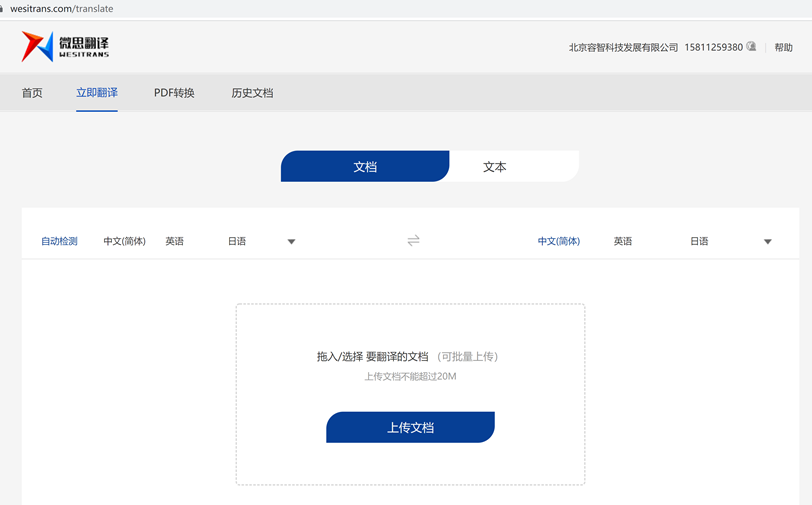Choose 英语 as the target language
812x505 pixels.
point(623,242)
